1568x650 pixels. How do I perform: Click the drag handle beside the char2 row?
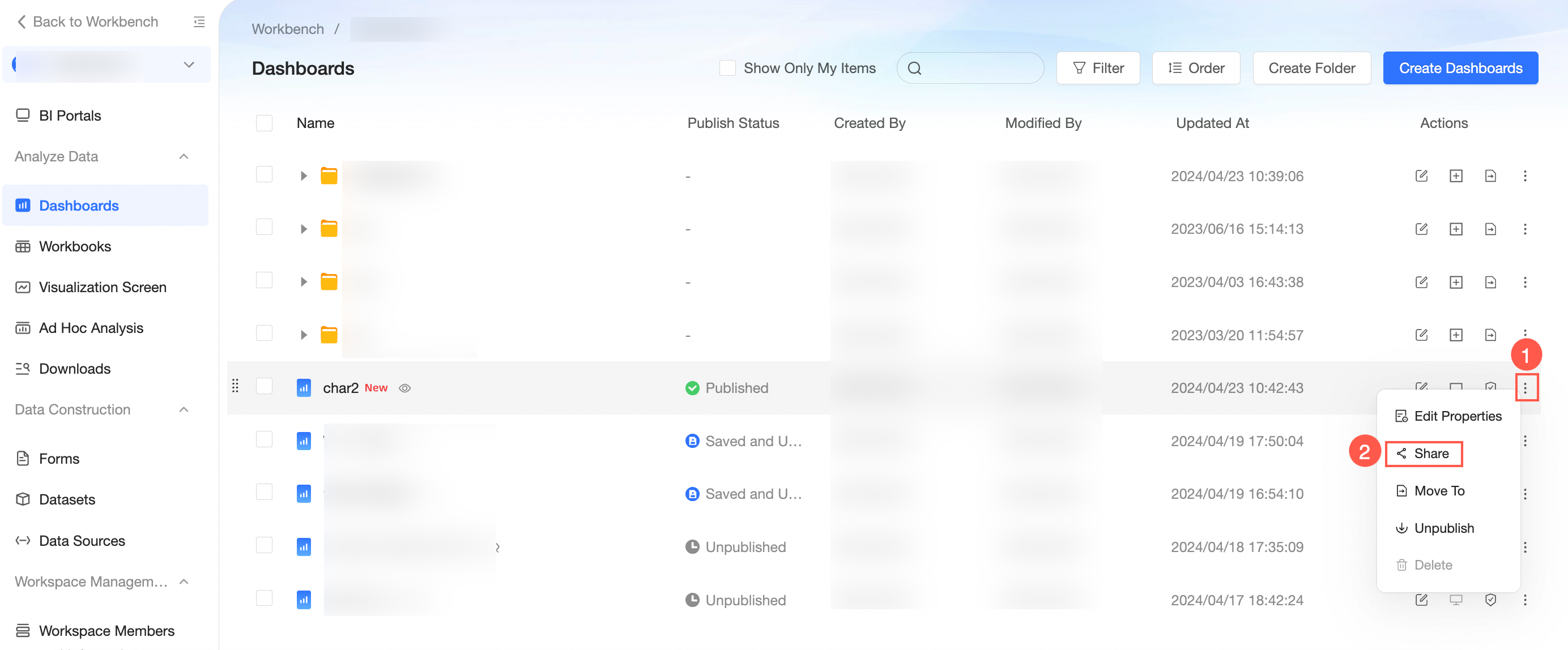pyautogui.click(x=235, y=386)
